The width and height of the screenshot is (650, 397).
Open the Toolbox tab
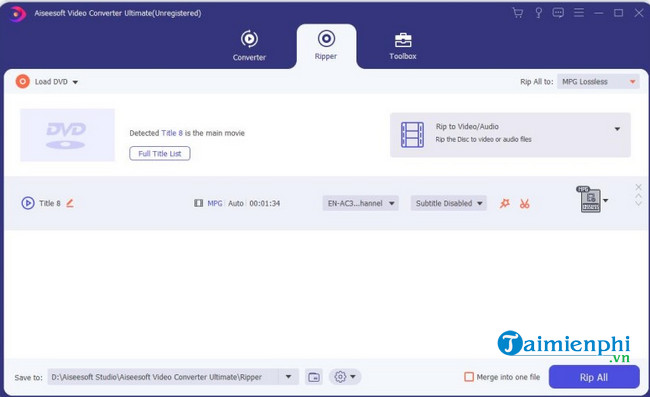403,46
